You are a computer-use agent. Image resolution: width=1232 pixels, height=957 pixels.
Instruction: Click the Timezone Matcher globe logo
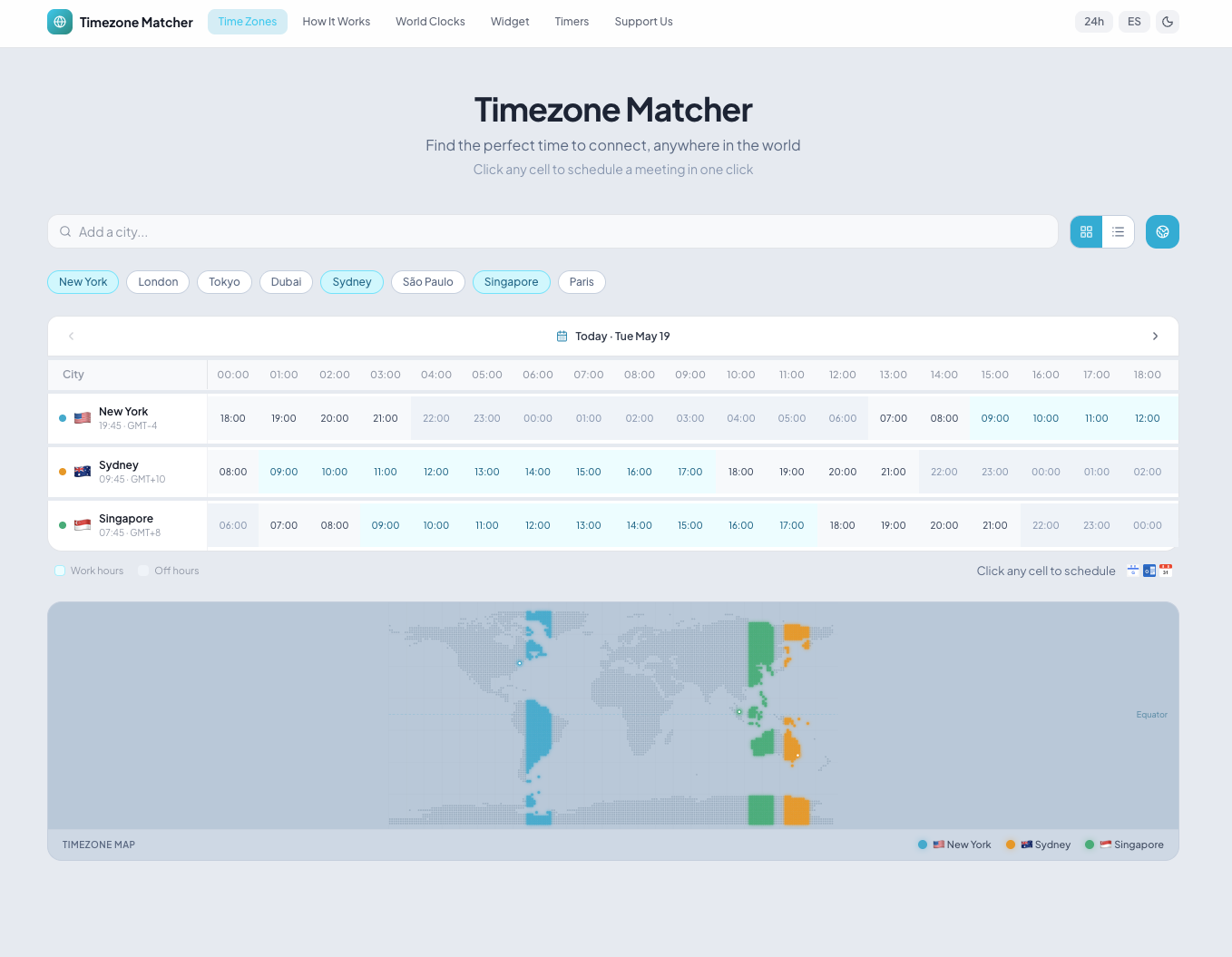click(60, 22)
